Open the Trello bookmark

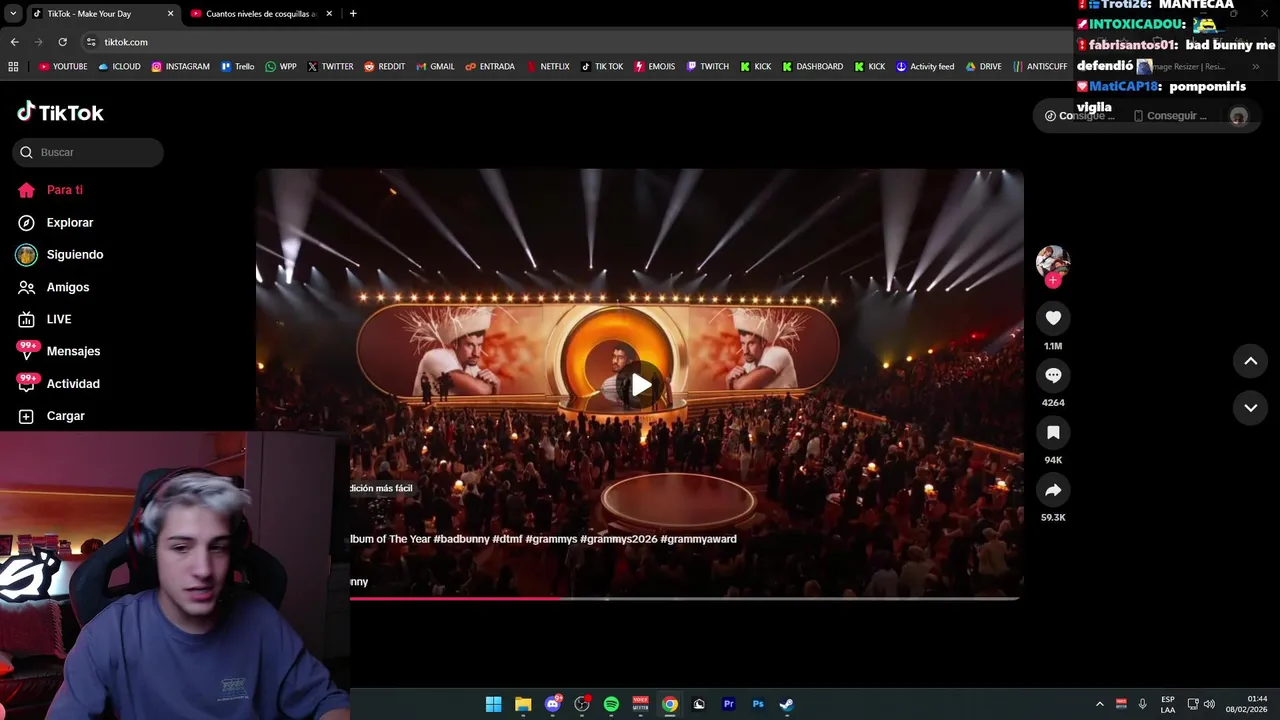pos(238,66)
